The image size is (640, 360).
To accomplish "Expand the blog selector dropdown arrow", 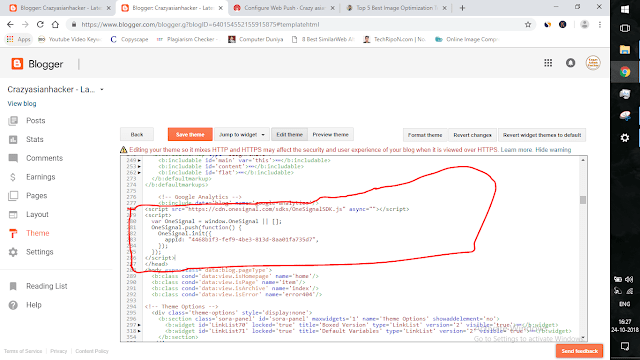I will pos(102,89).
